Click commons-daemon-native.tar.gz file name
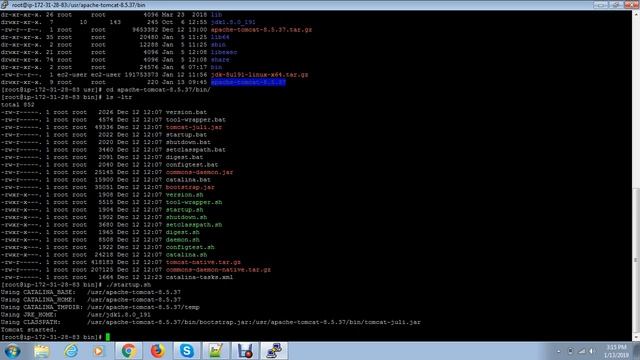The width and height of the screenshot is (640, 360). pos(218,270)
